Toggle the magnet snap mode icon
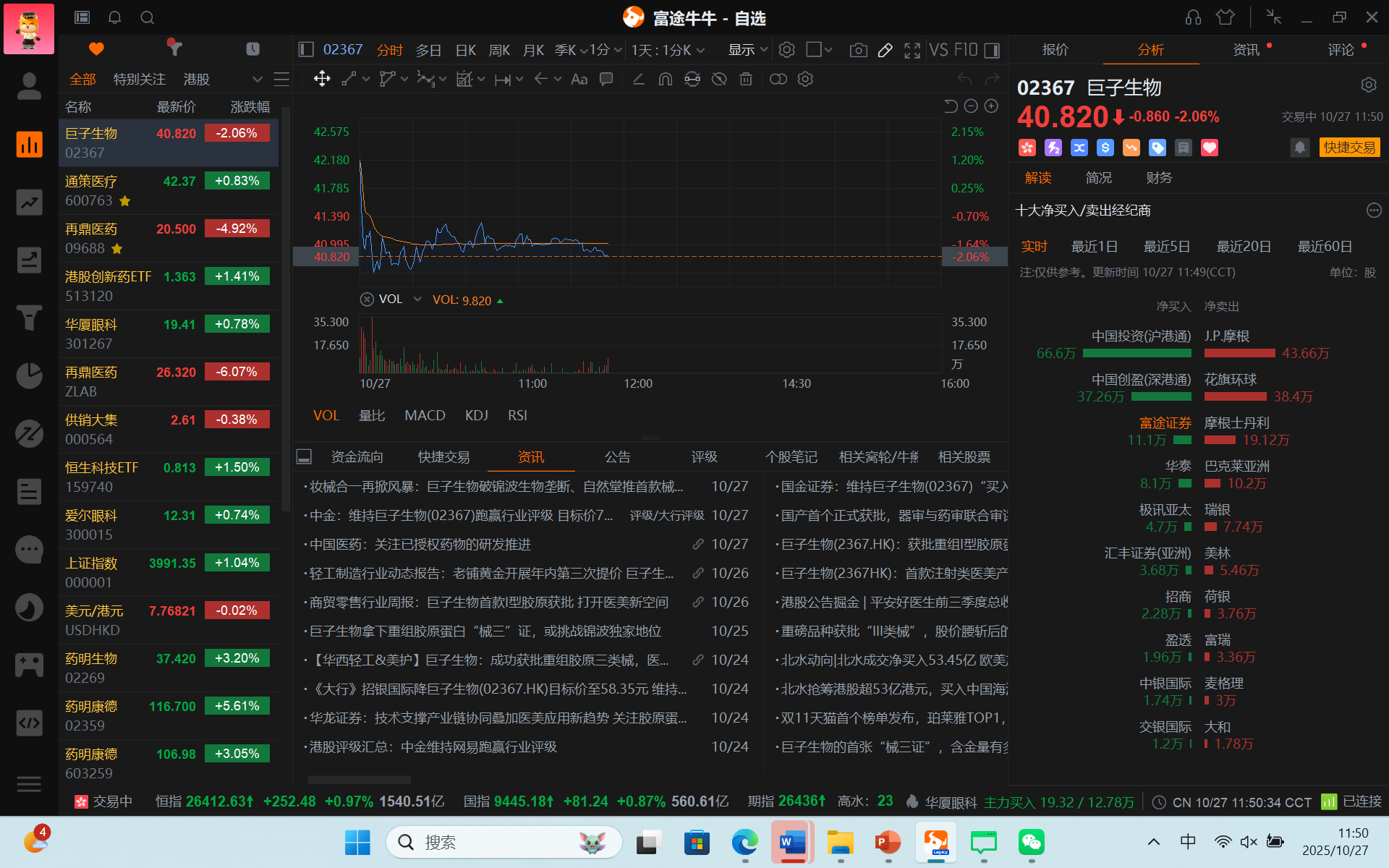 (665, 79)
